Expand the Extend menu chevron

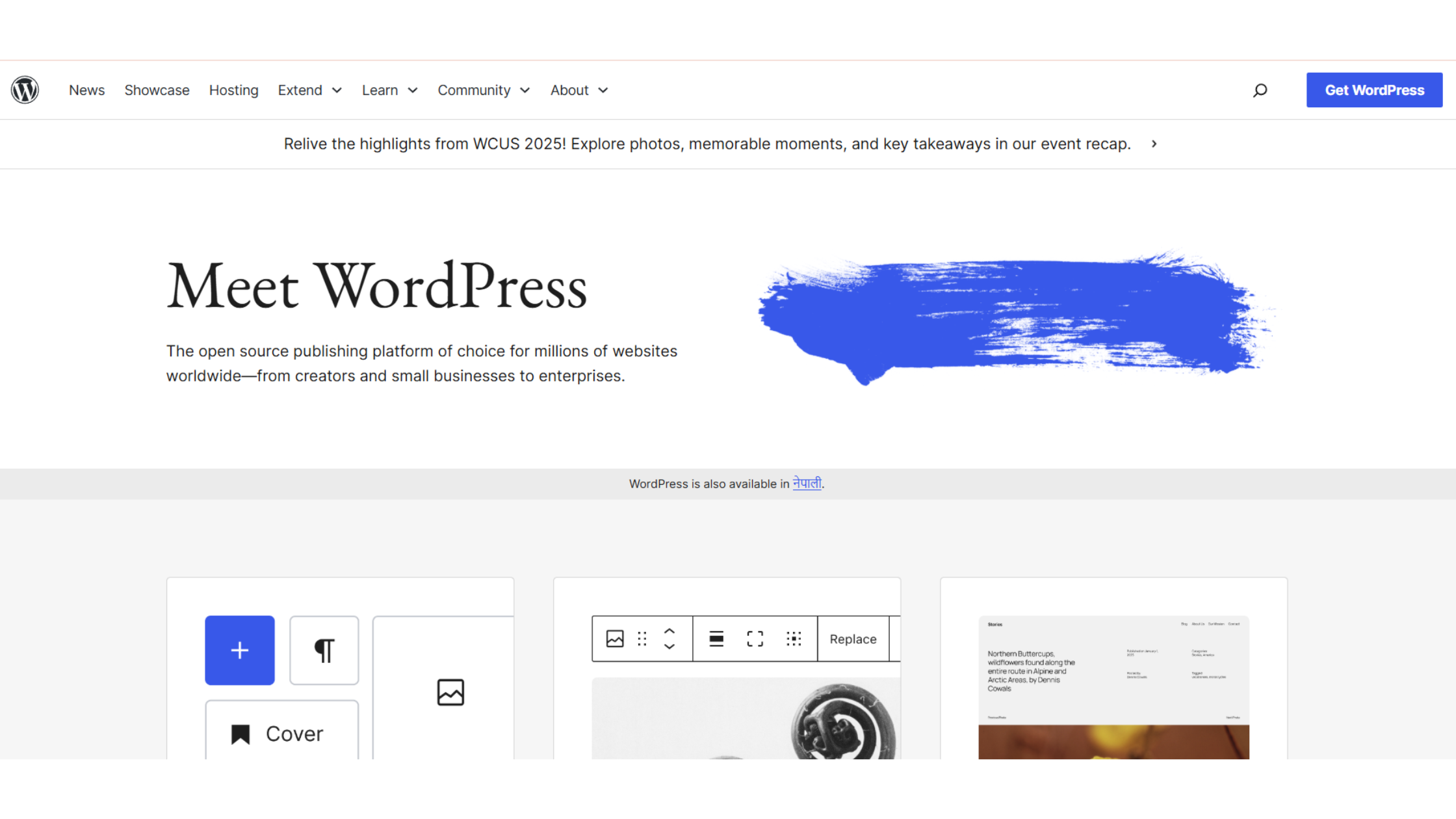pyautogui.click(x=337, y=90)
